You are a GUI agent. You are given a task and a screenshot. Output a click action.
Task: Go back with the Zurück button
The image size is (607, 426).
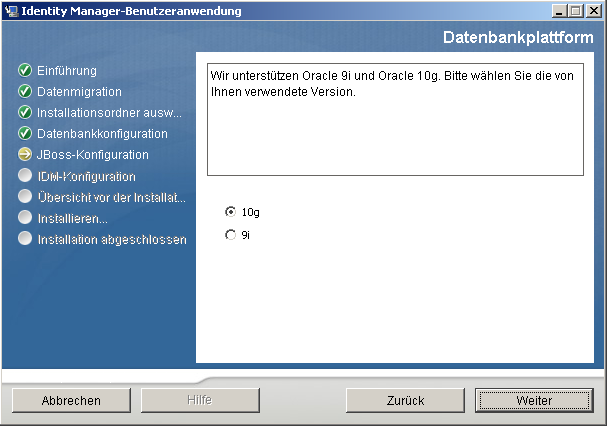(x=405, y=400)
